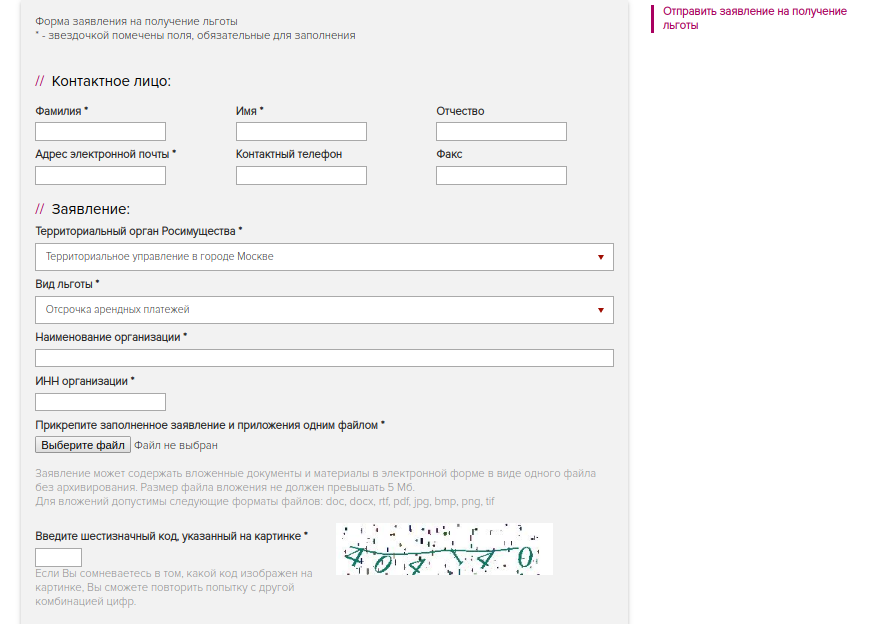Image resolution: width=881 pixels, height=624 pixels.
Task: Focus the Контактный телефон field
Action: (x=301, y=175)
